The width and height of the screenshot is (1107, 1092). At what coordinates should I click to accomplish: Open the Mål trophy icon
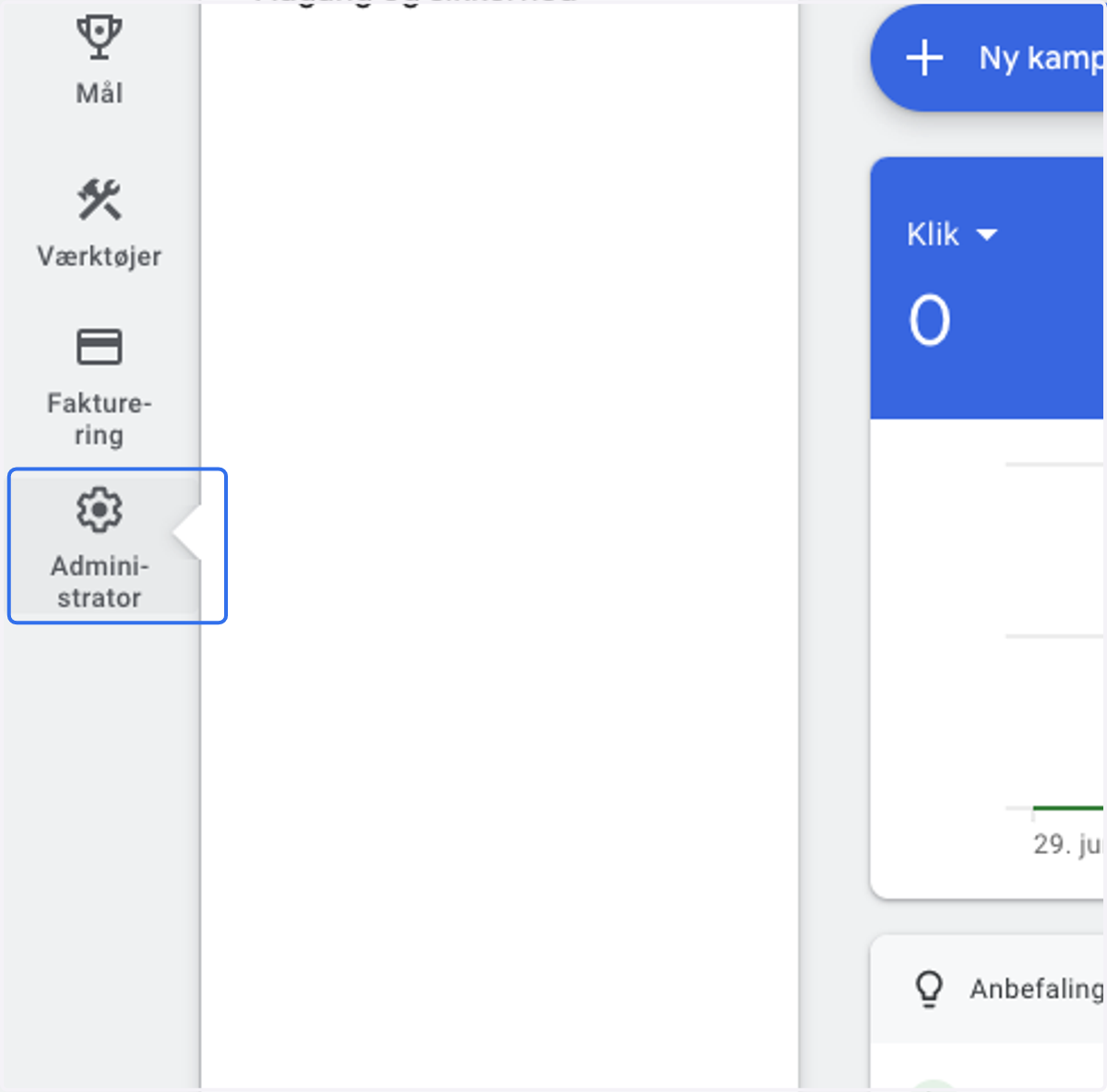pos(99,37)
